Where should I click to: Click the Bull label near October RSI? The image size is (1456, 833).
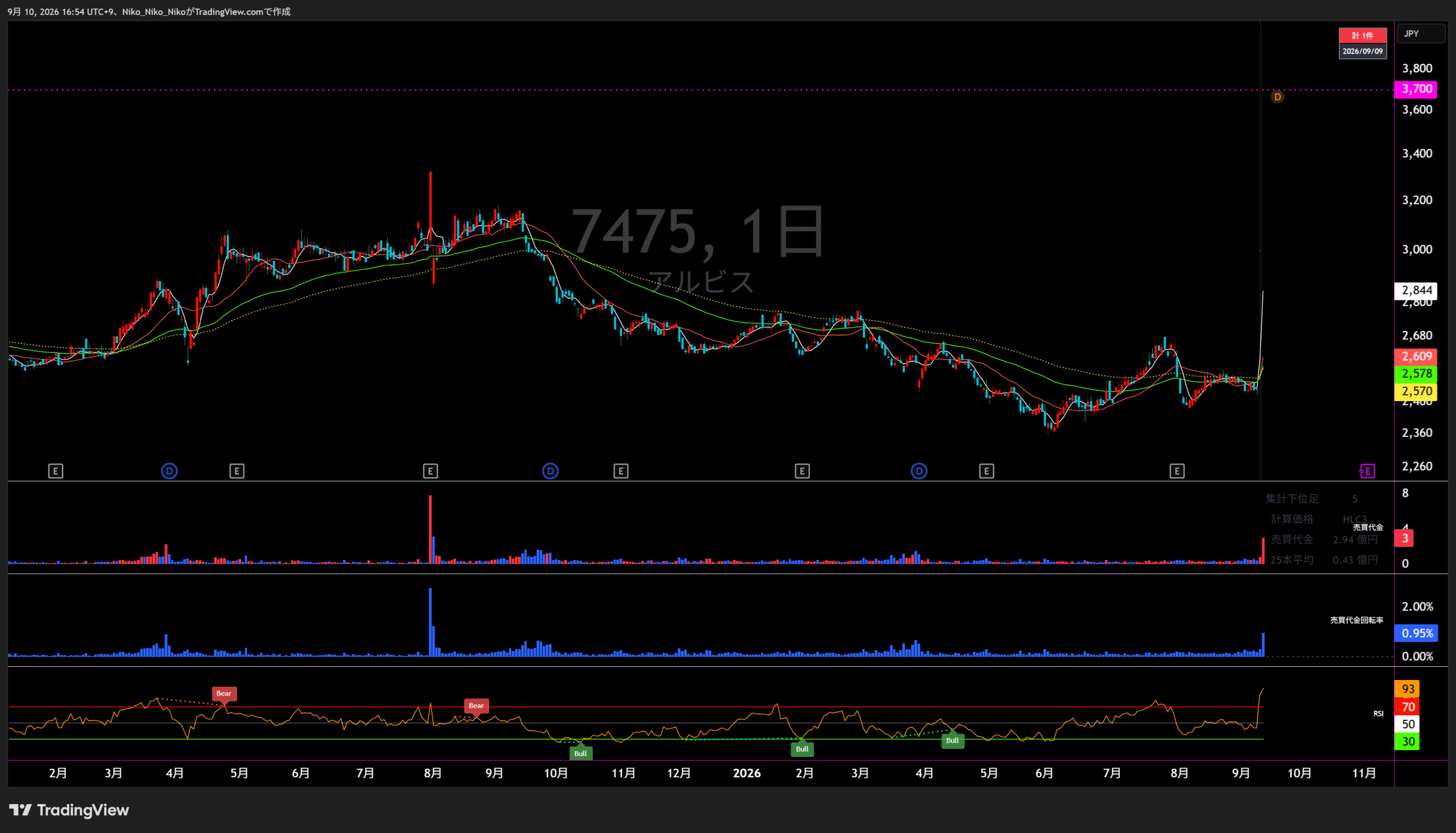pyautogui.click(x=581, y=753)
